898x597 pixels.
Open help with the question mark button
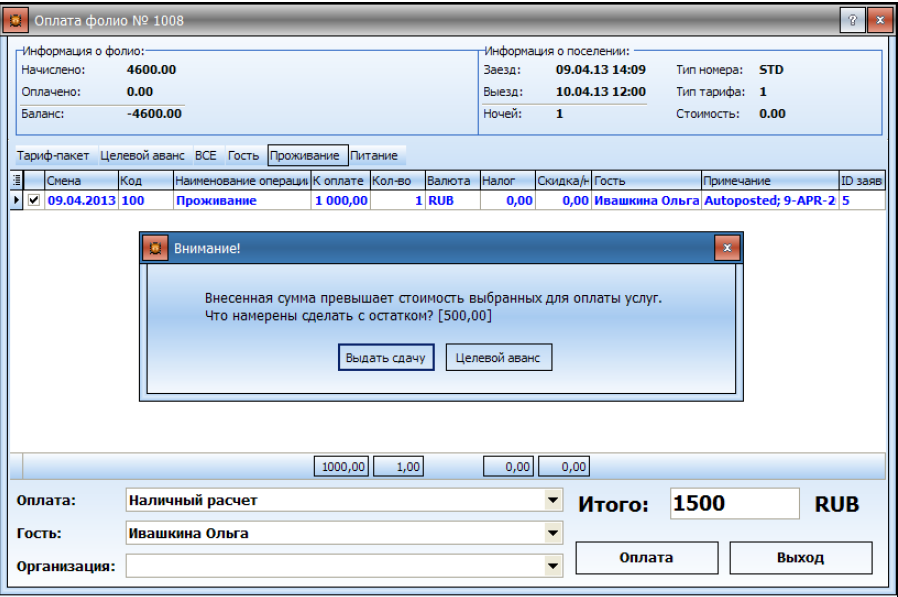point(852,20)
